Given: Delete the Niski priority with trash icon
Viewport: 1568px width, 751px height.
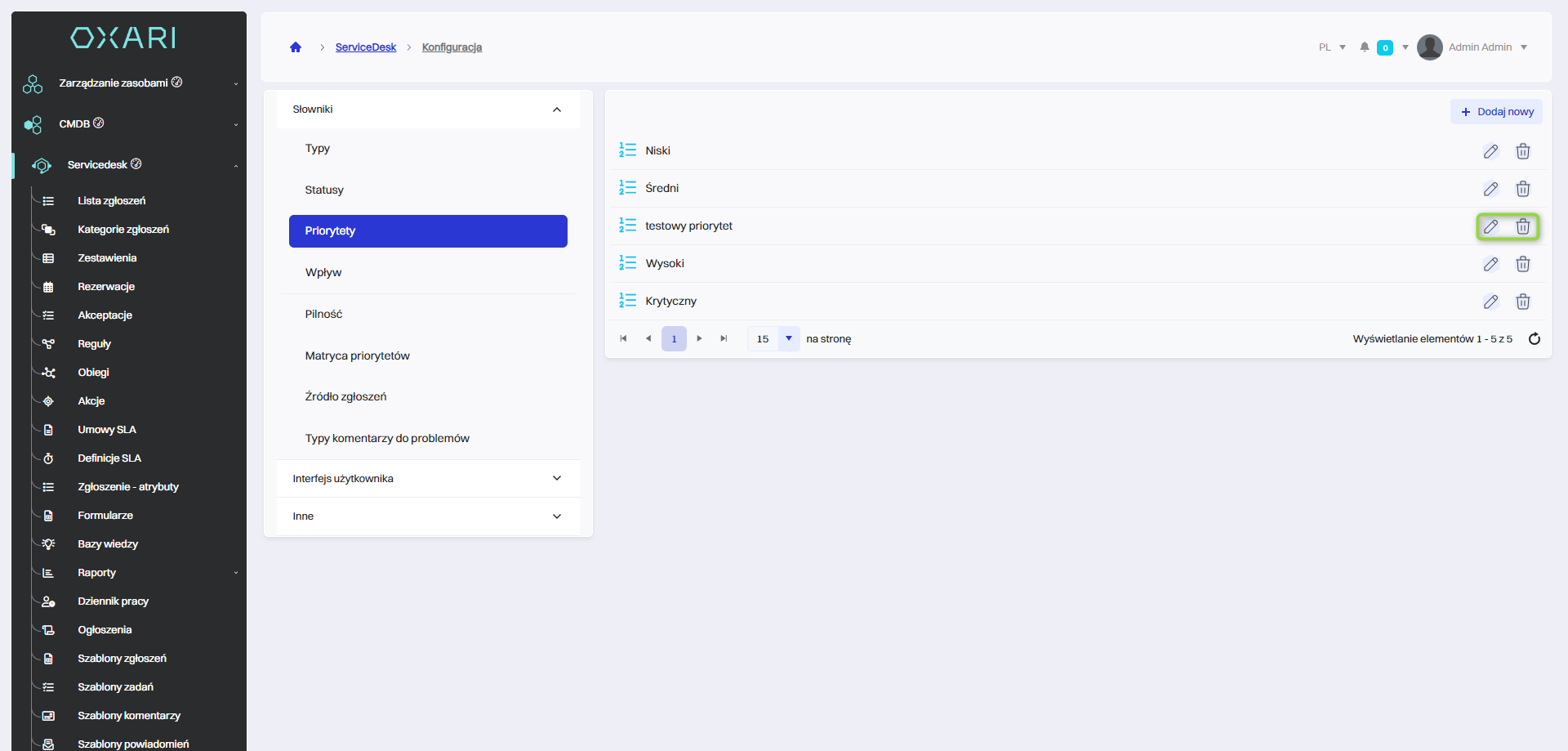Looking at the screenshot, I should pyautogui.click(x=1522, y=151).
